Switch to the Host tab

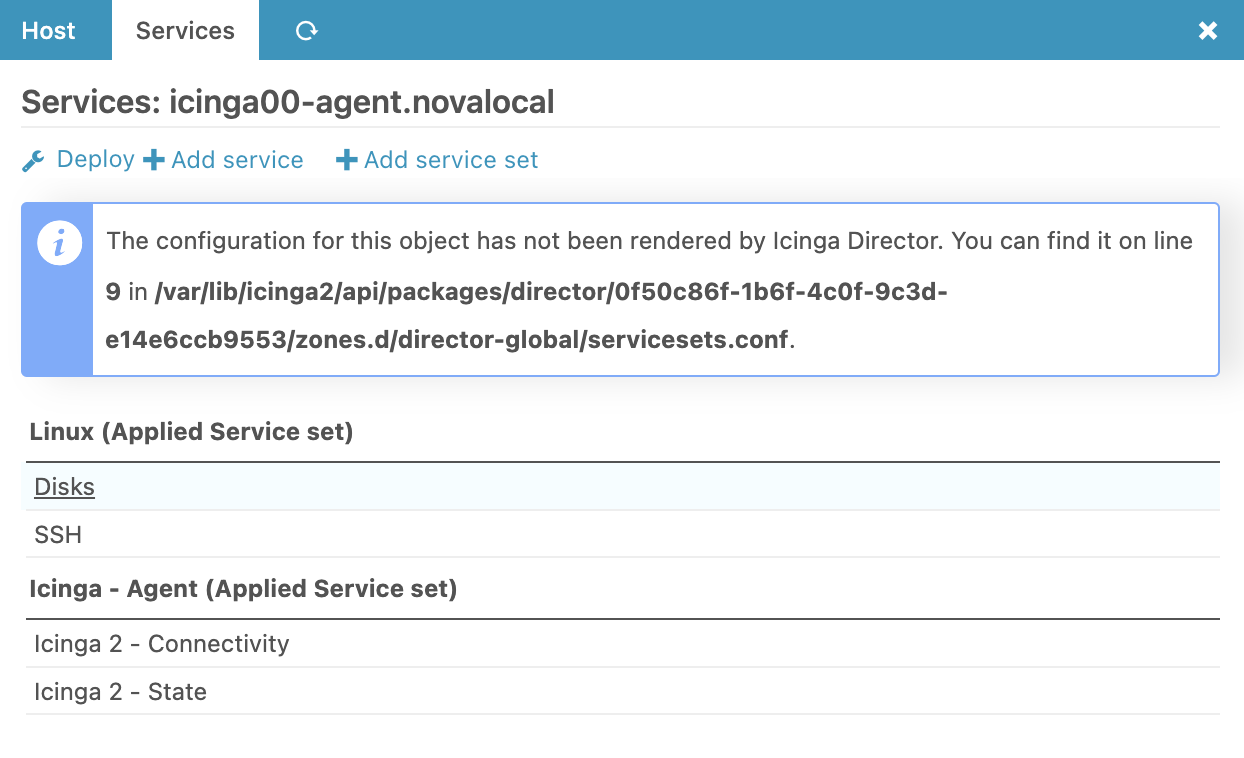[x=47, y=30]
